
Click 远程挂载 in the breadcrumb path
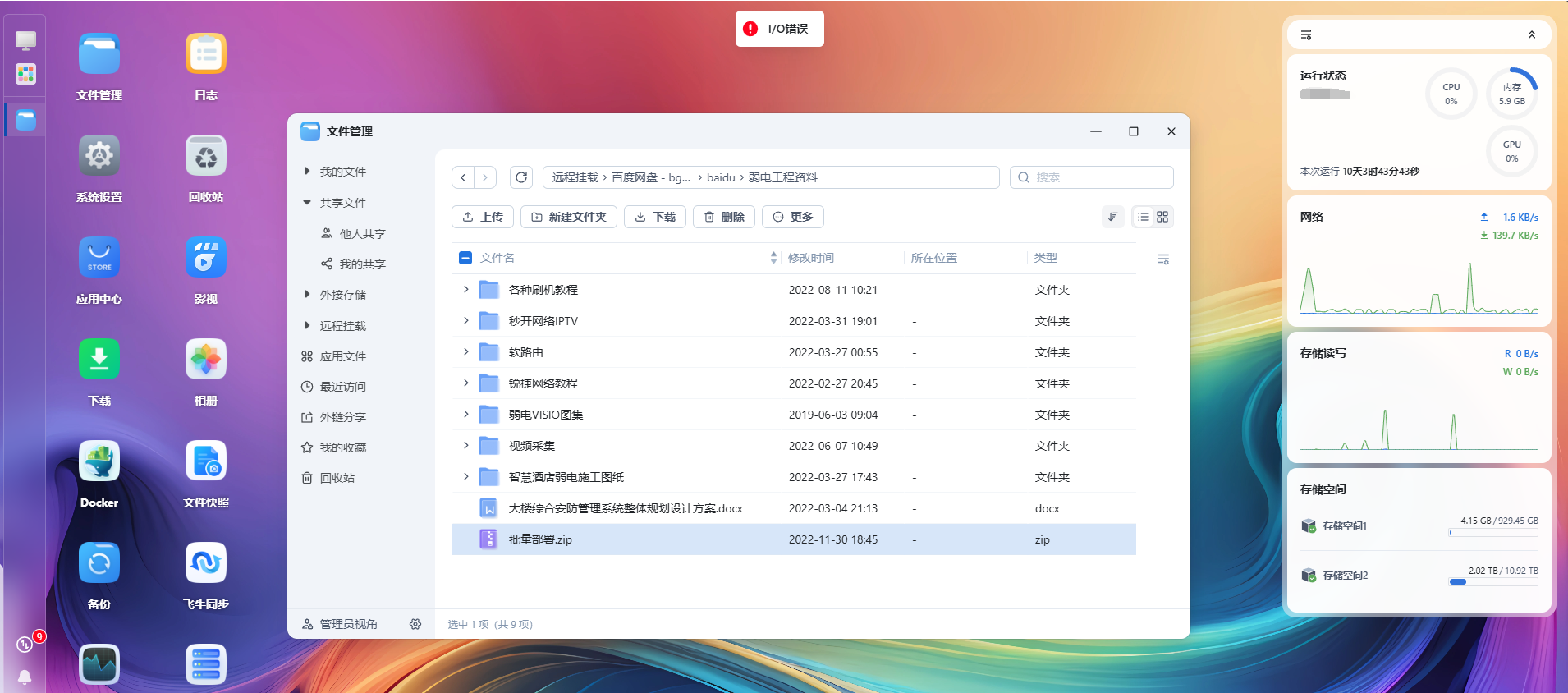click(575, 177)
